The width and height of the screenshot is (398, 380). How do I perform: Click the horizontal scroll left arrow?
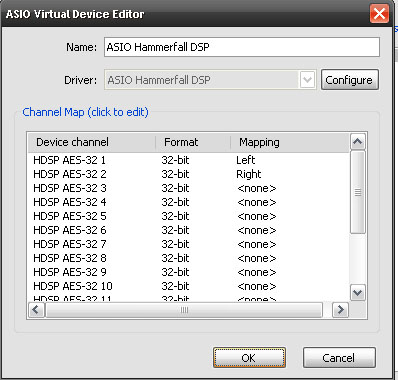pyautogui.click(x=36, y=310)
